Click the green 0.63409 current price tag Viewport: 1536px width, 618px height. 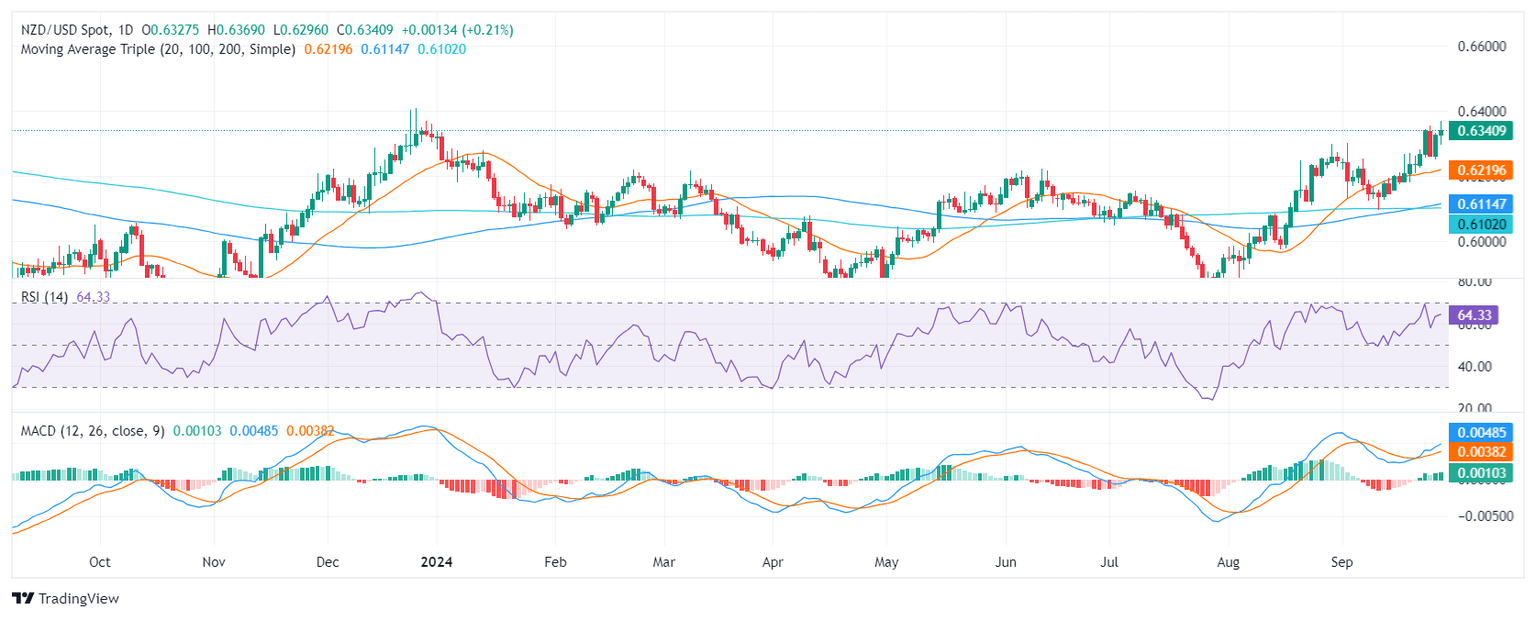[1482, 130]
